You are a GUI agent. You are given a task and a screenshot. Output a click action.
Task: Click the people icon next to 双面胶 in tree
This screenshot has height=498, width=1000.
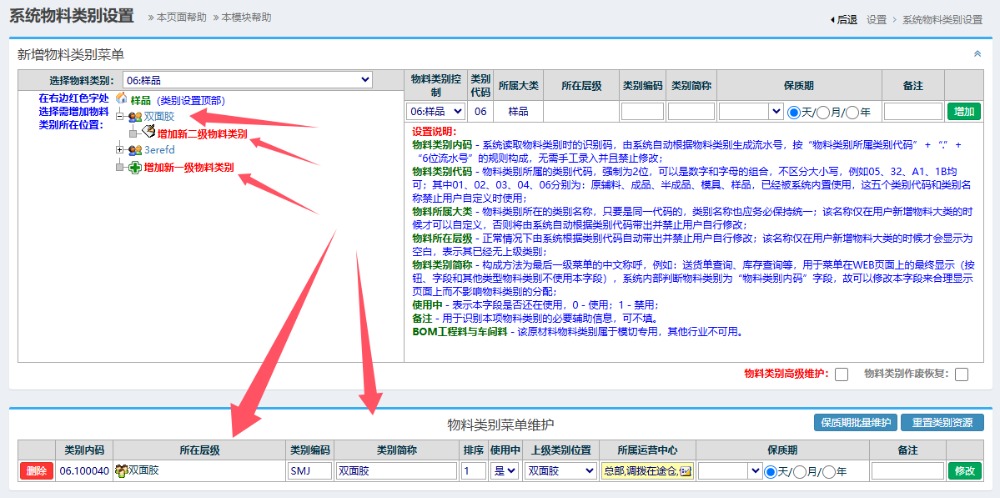click(x=134, y=116)
